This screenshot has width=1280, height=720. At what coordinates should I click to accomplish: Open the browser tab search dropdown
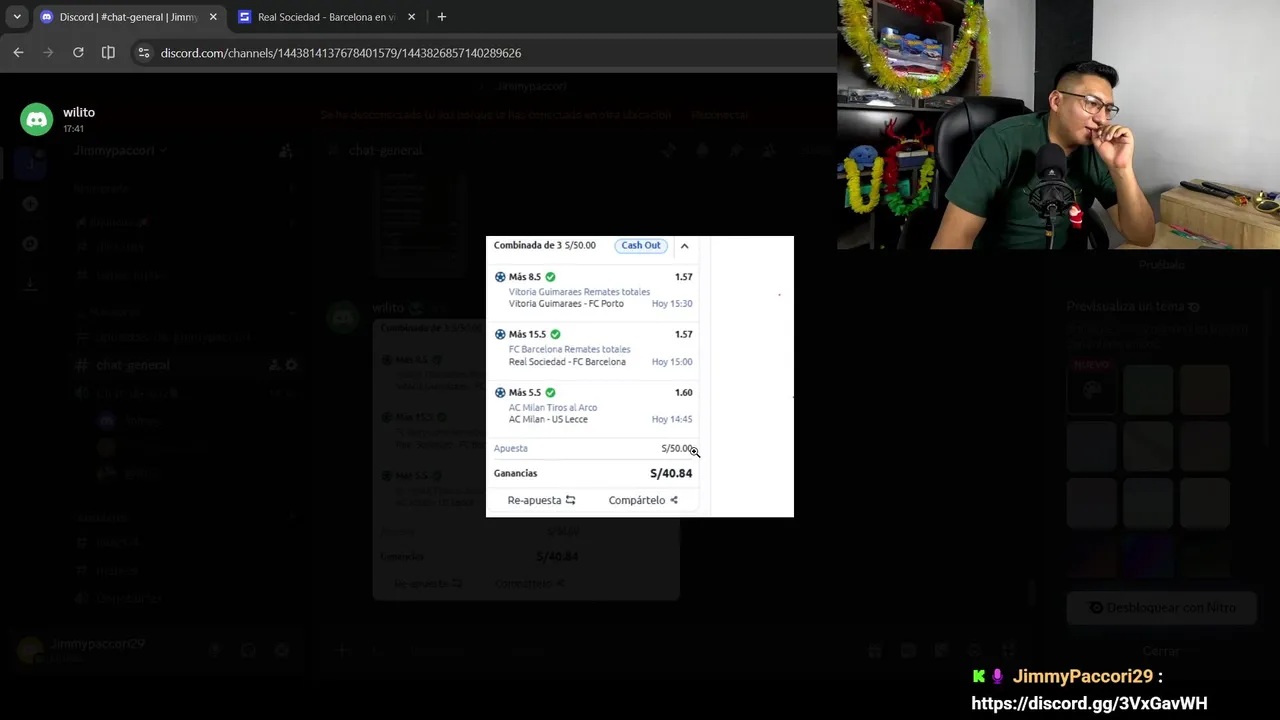click(x=17, y=17)
